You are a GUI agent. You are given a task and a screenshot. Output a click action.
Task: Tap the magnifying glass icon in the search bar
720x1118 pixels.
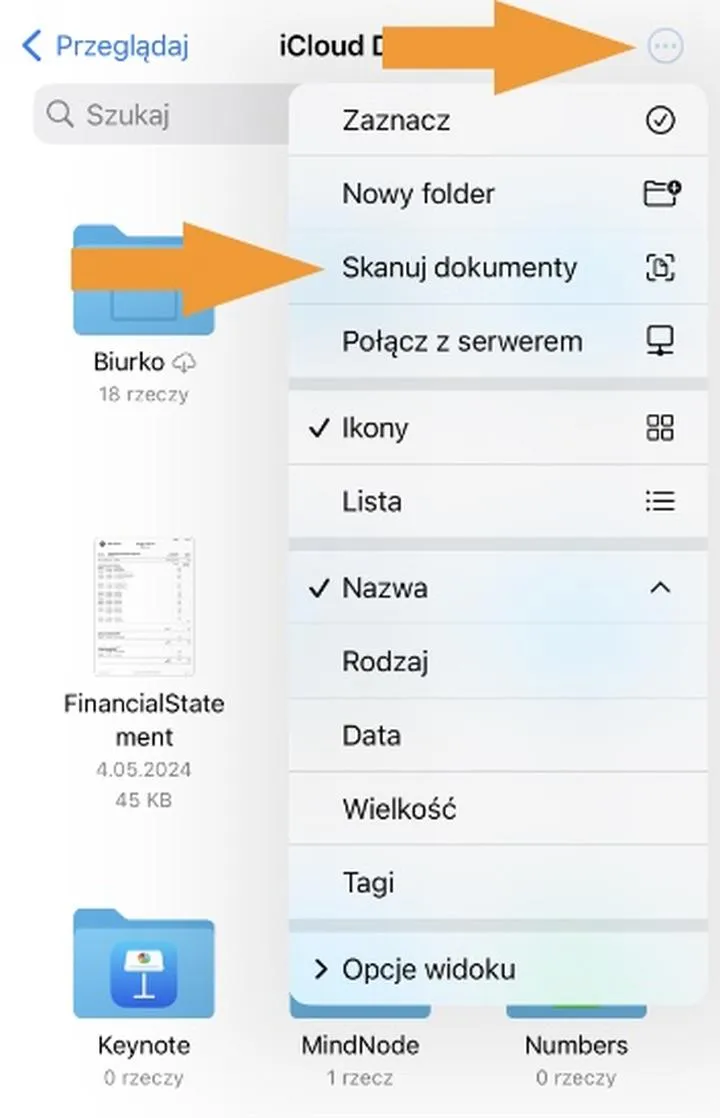click(x=60, y=114)
